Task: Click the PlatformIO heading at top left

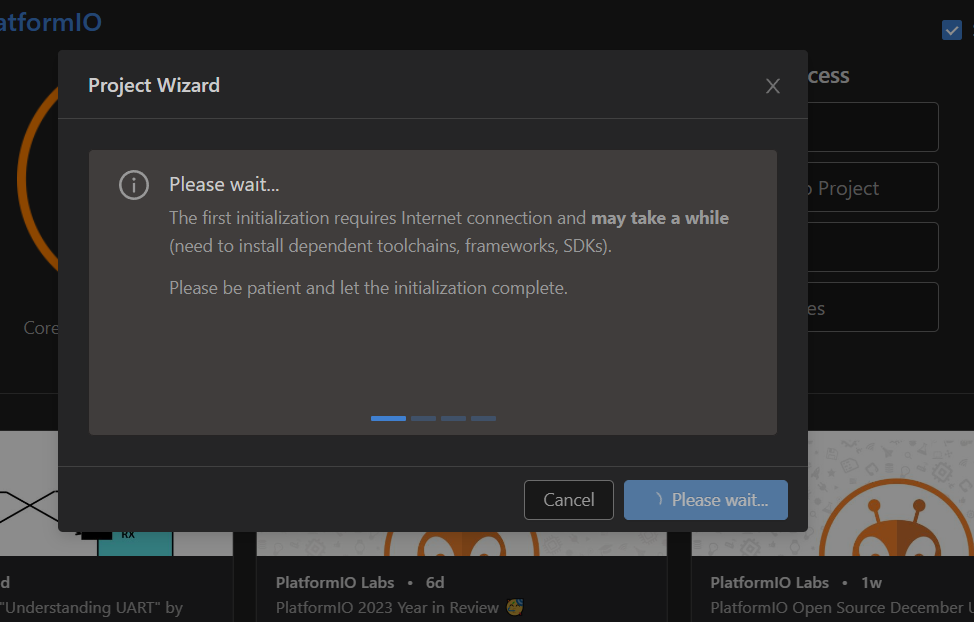Action: click(51, 22)
